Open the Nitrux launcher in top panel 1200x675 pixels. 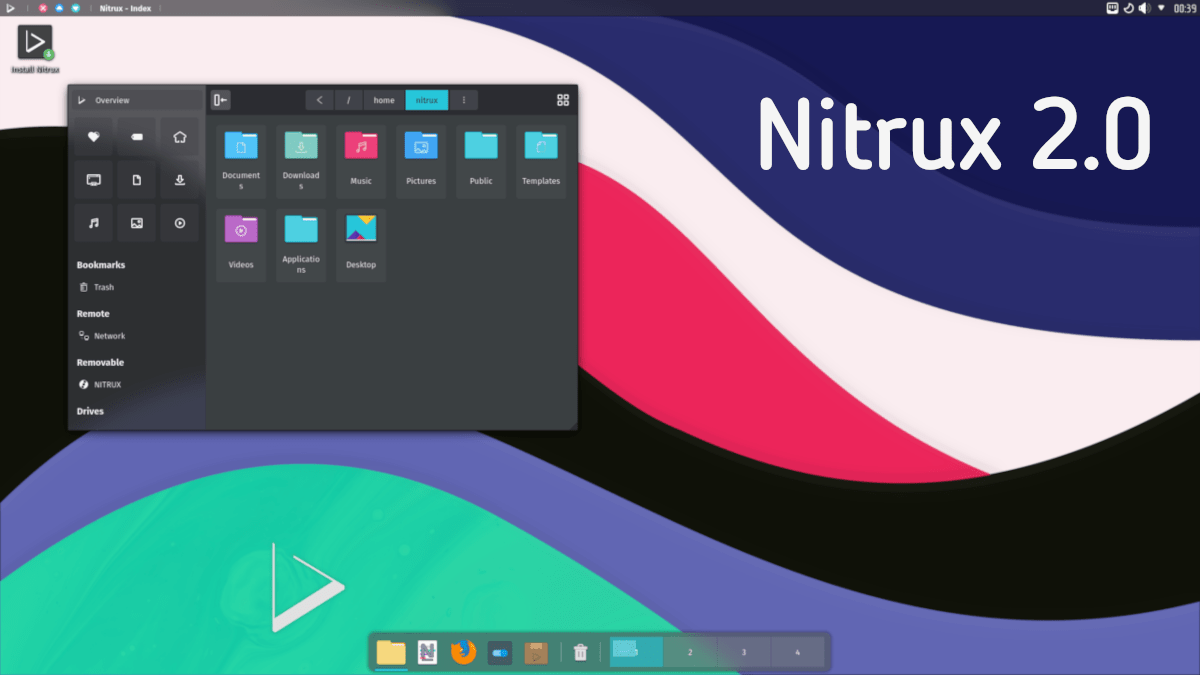pyautogui.click(x=10, y=8)
